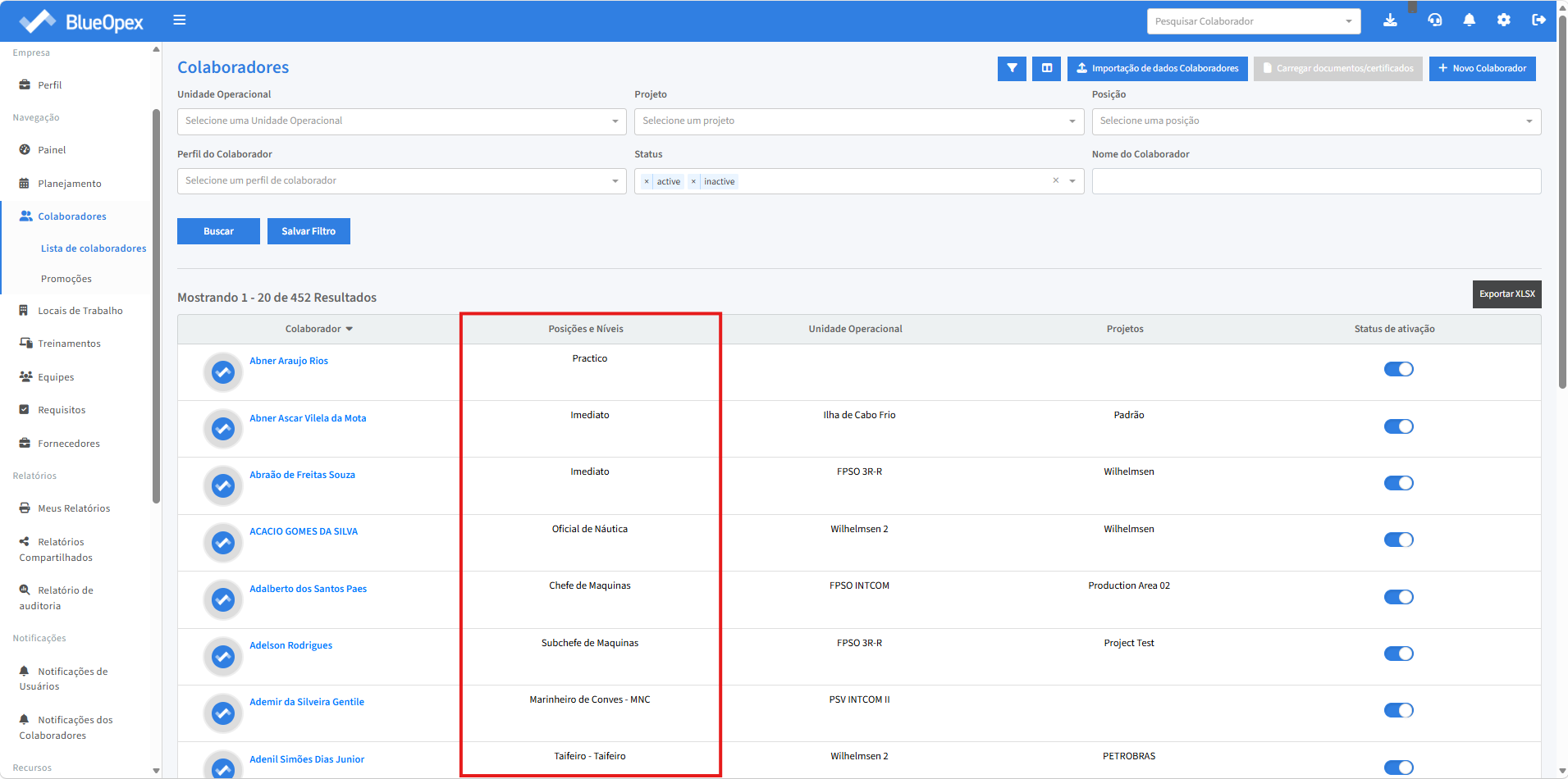Toggle activation for Abner Araujo Rios
1568x779 pixels.
click(1399, 369)
